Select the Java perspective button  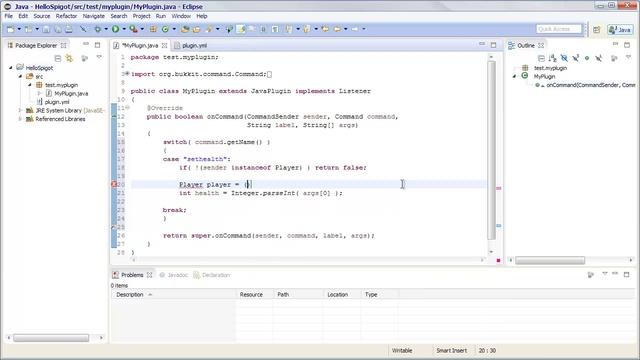point(620,29)
